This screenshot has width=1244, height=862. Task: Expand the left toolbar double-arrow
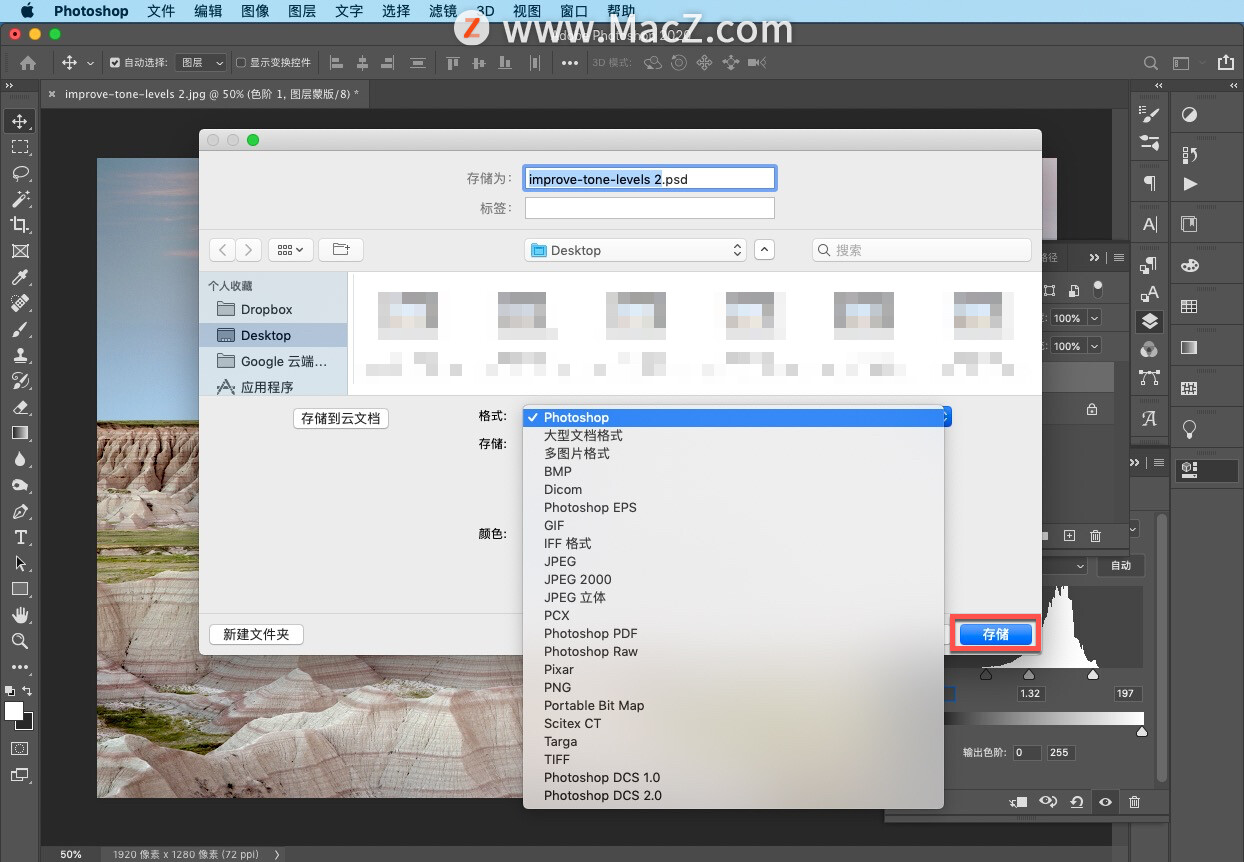pos(9,86)
